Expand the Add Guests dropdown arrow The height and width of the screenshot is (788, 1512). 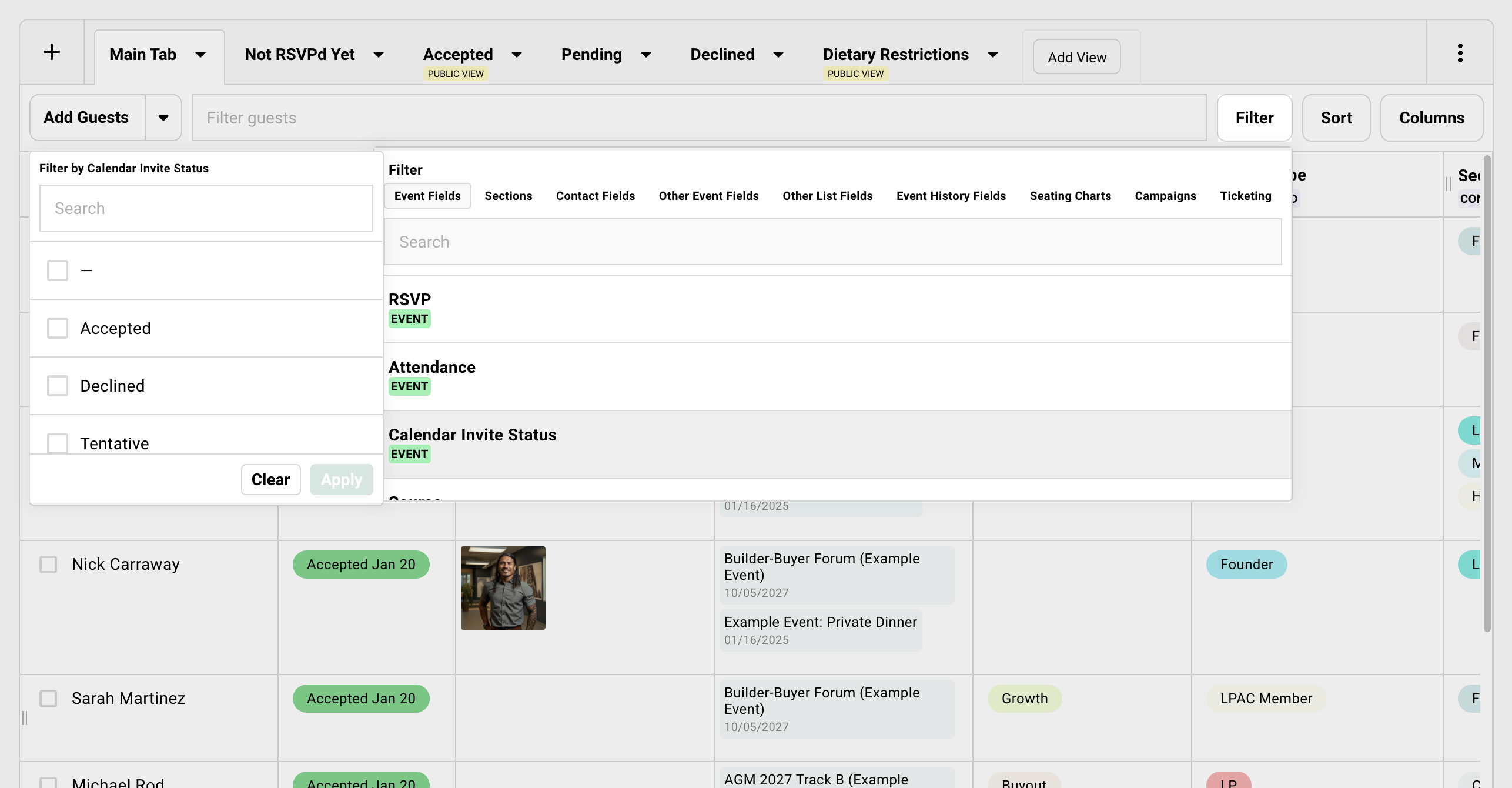tap(163, 118)
